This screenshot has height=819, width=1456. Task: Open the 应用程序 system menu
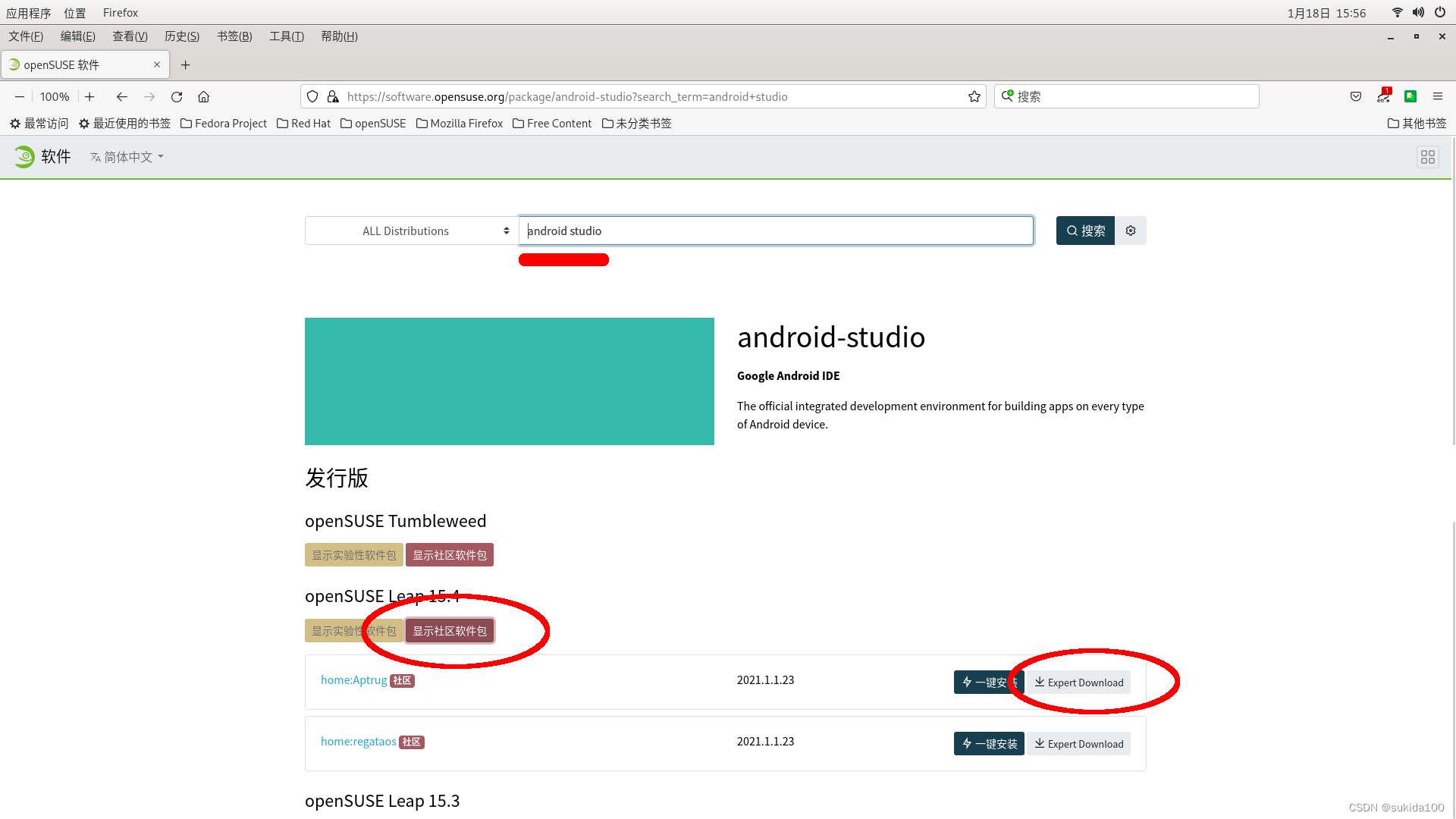29,13
